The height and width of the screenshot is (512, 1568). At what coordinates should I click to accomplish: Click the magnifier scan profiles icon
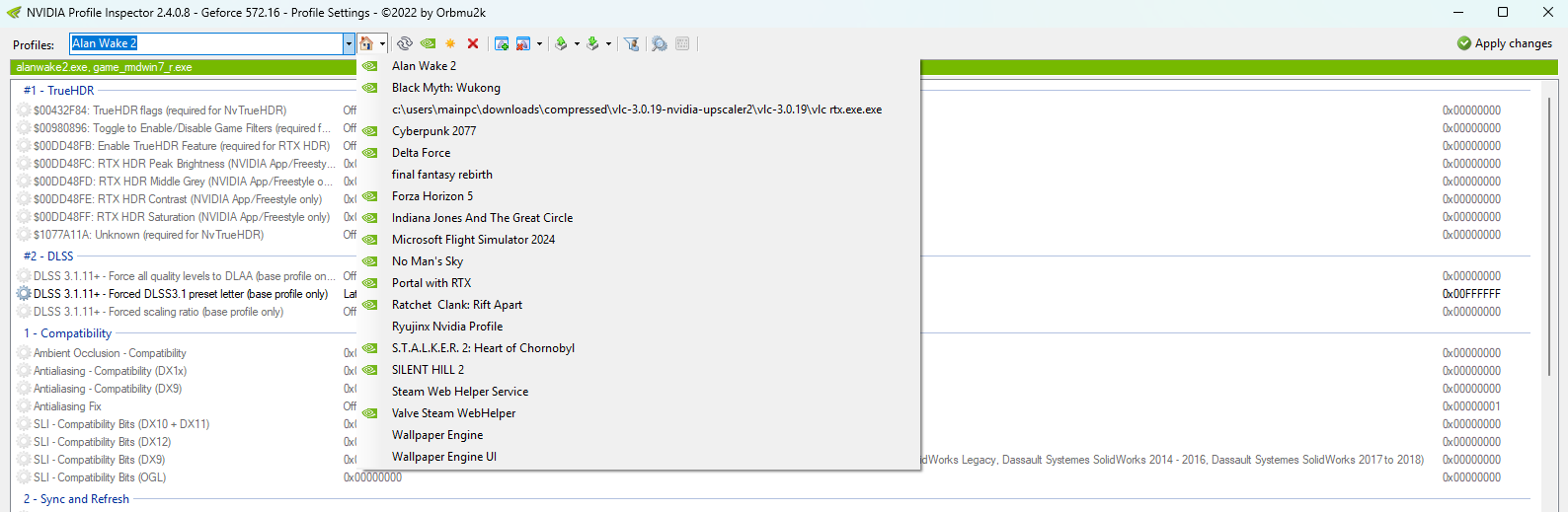(x=660, y=43)
